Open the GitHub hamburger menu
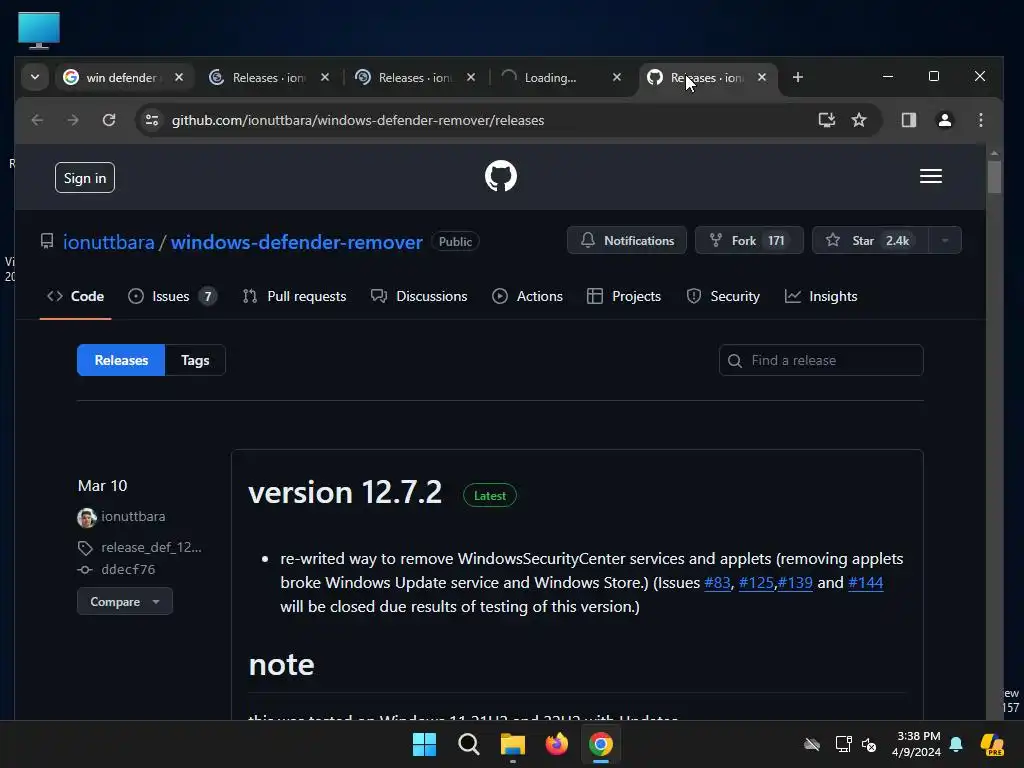The width and height of the screenshot is (1024, 768). tap(931, 176)
